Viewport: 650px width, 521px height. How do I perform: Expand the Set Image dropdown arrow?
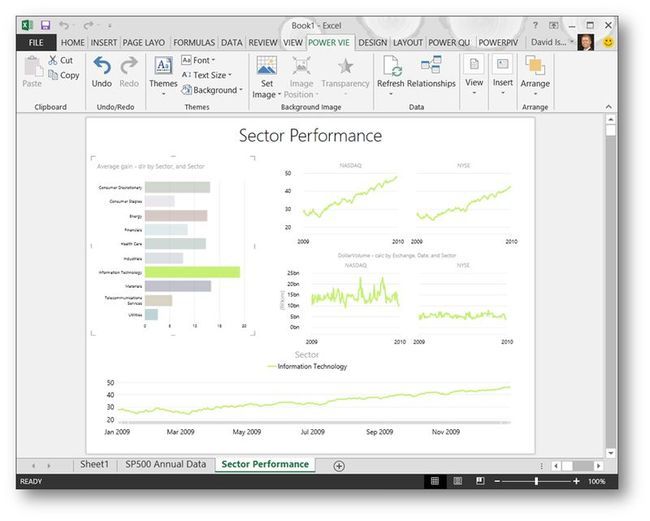click(x=279, y=95)
